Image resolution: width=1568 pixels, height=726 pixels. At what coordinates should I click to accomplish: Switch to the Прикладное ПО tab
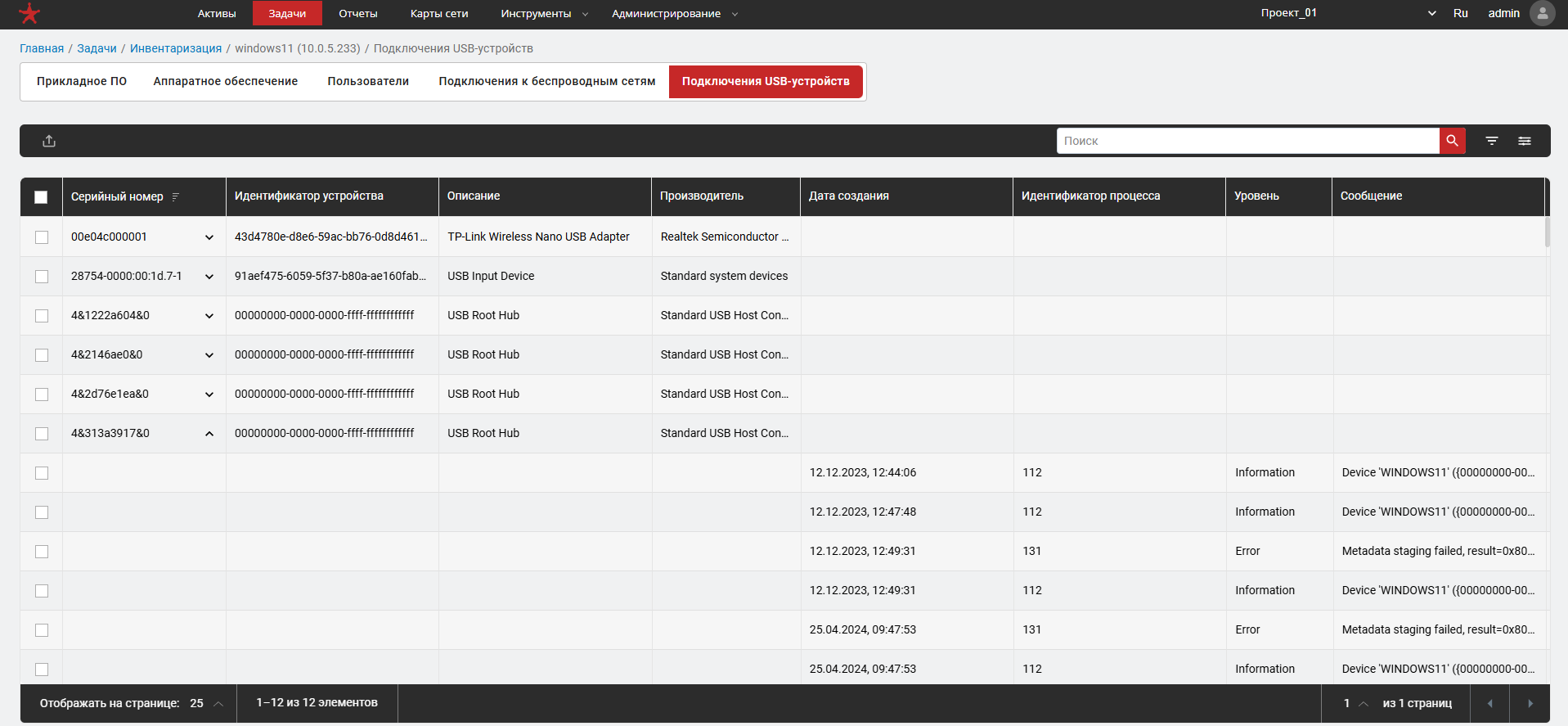(x=82, y=81)
